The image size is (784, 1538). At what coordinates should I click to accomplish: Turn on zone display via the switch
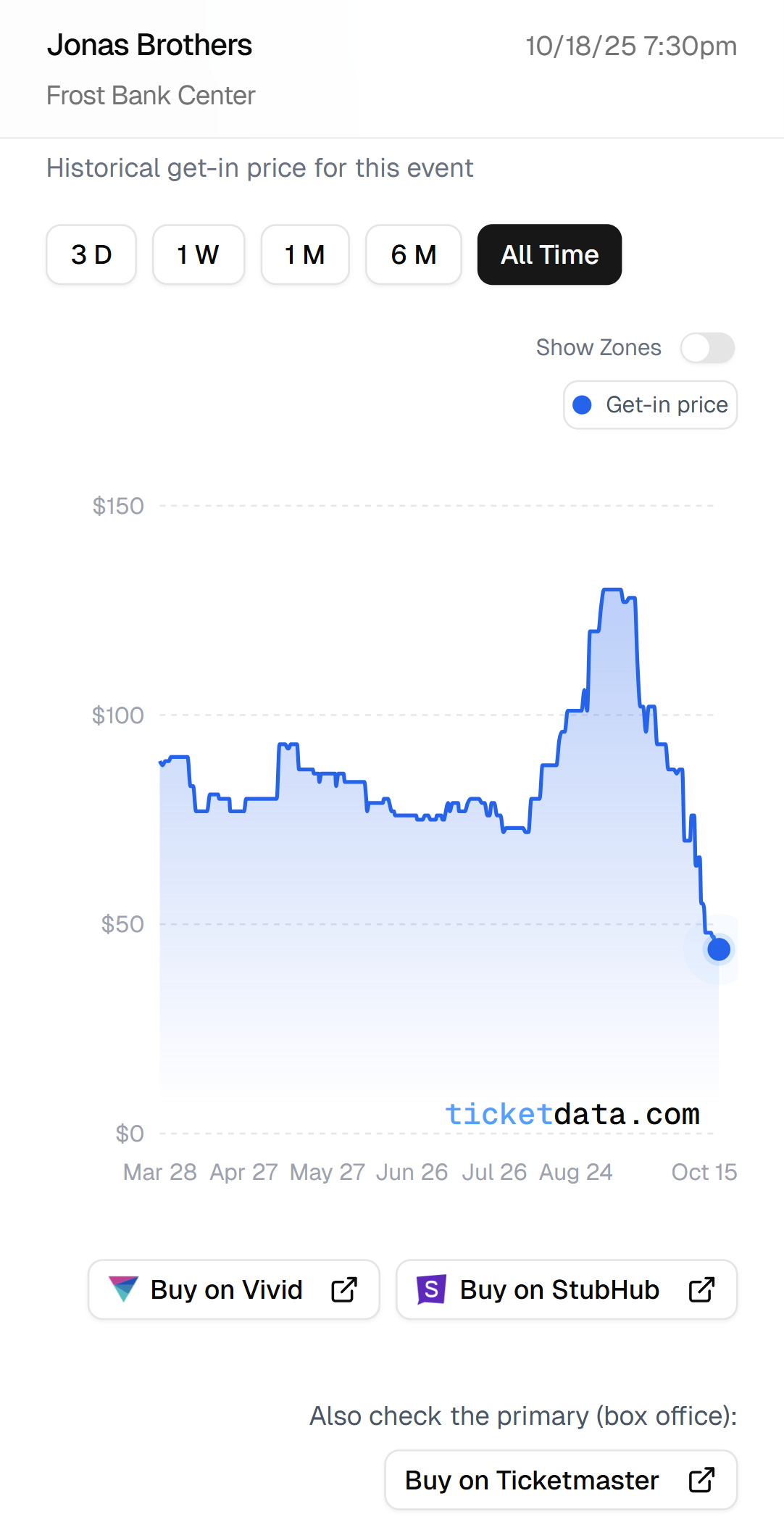point(706,347)
